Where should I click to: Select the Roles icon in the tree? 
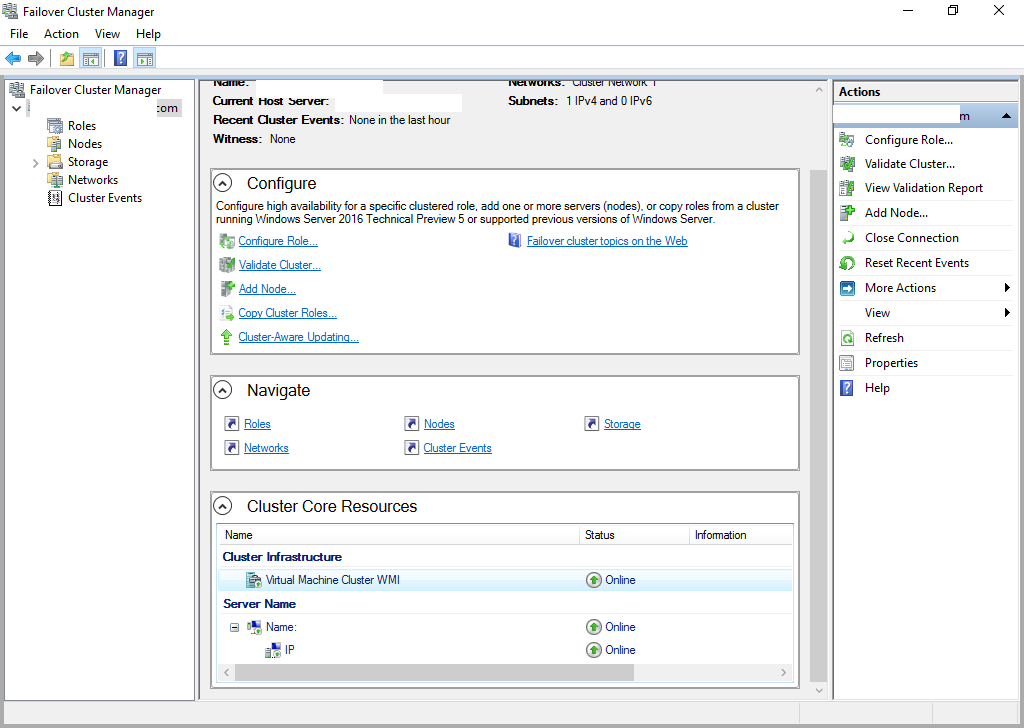pyautogui.click(x=55, y=125)
